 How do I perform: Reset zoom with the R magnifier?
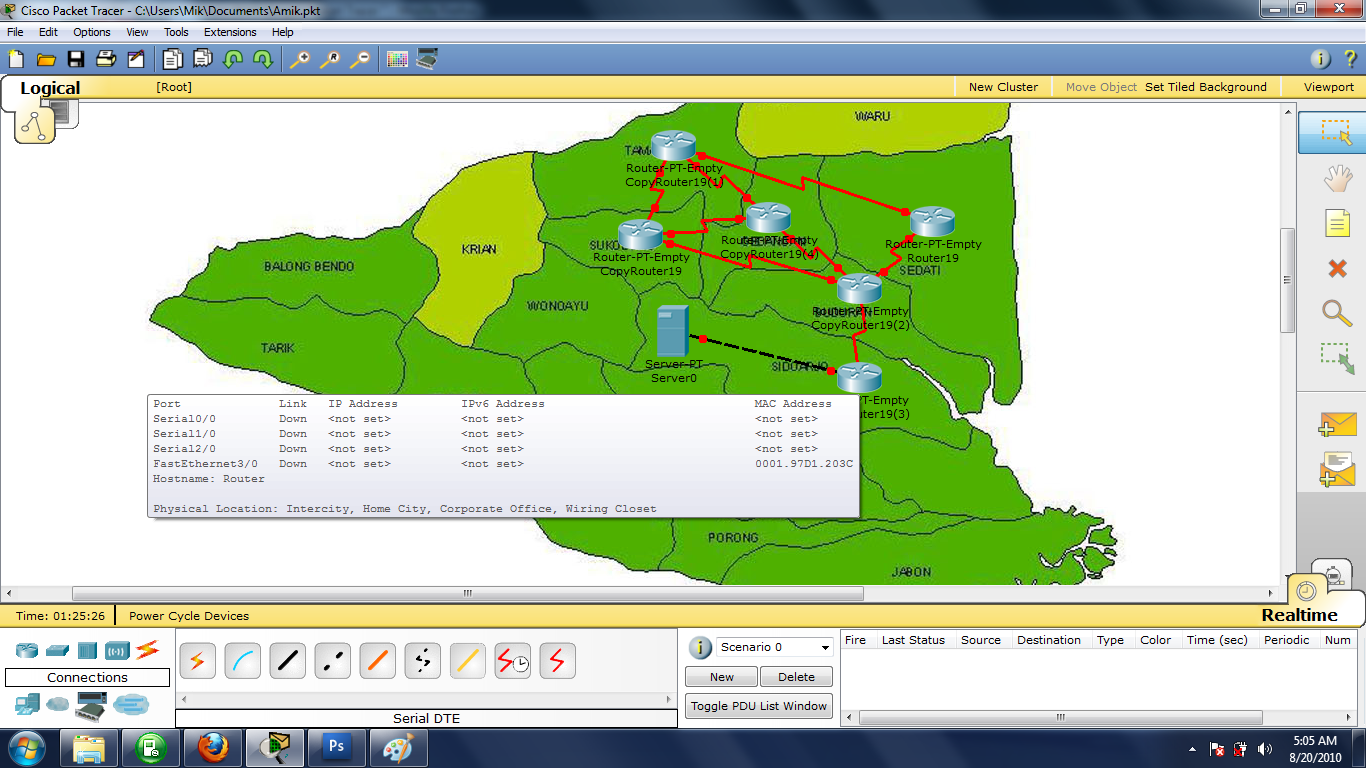(329, 59)
